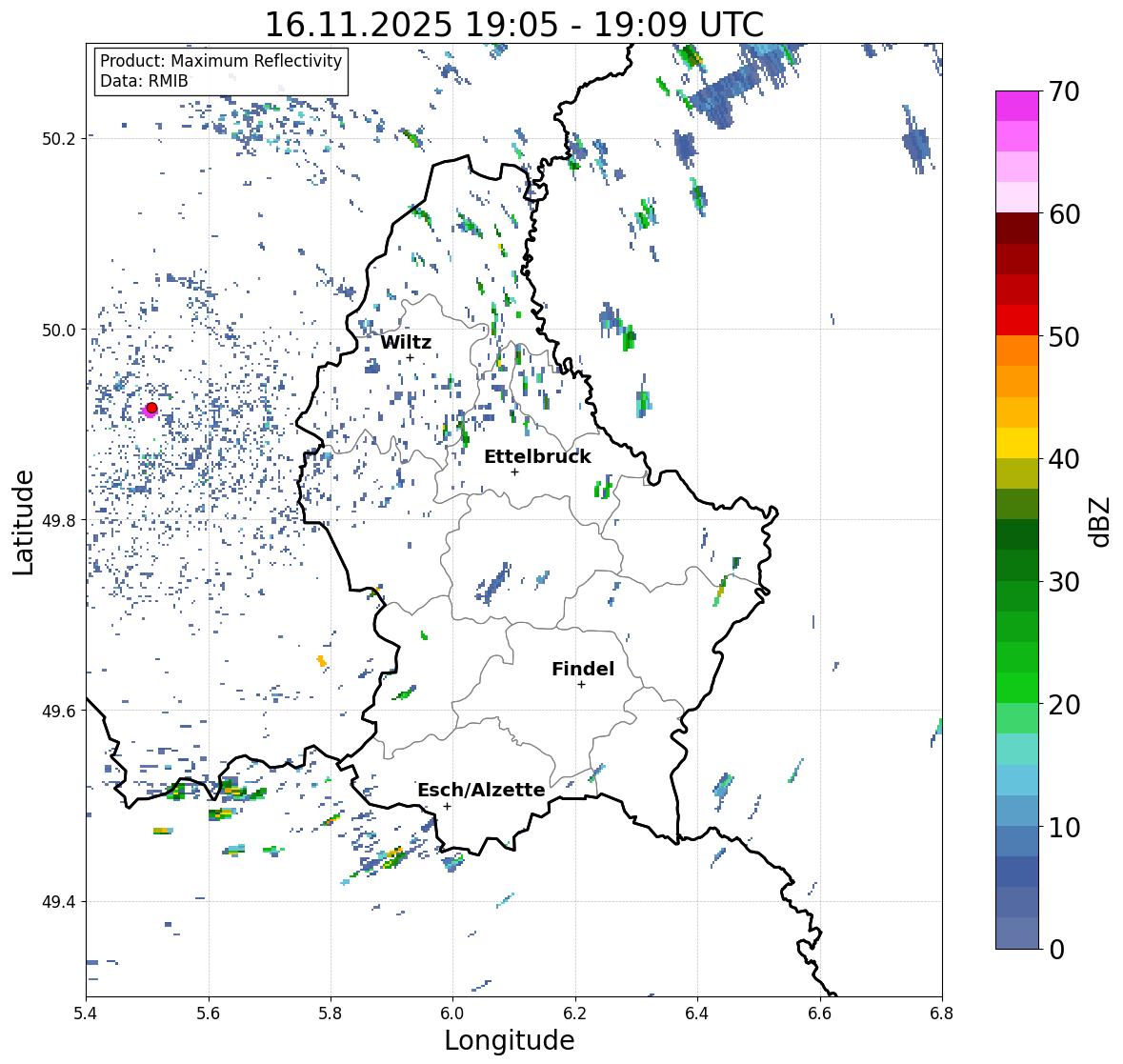This screenshot has width=1123, height=1064.
Task: Click the 49.8 latitude tick label
Action: coord(58,520)
